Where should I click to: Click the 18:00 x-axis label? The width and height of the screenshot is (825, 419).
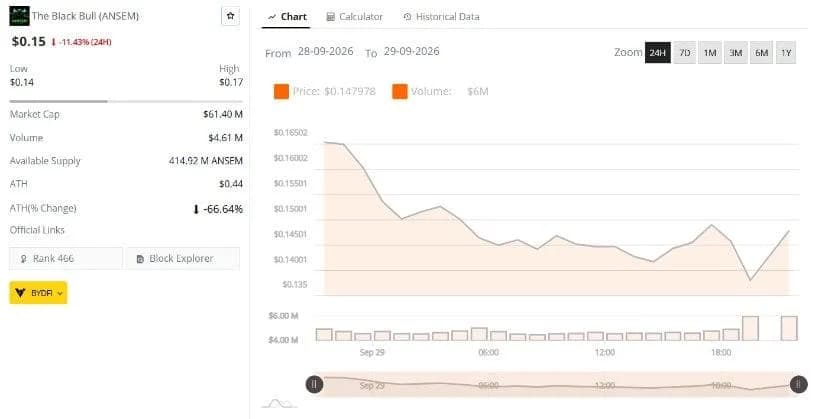(x=721, y=352)
